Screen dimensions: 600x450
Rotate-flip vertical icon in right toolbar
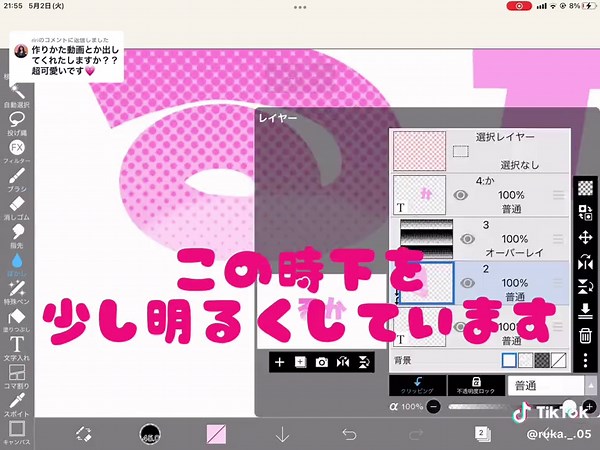click(585, 287)
